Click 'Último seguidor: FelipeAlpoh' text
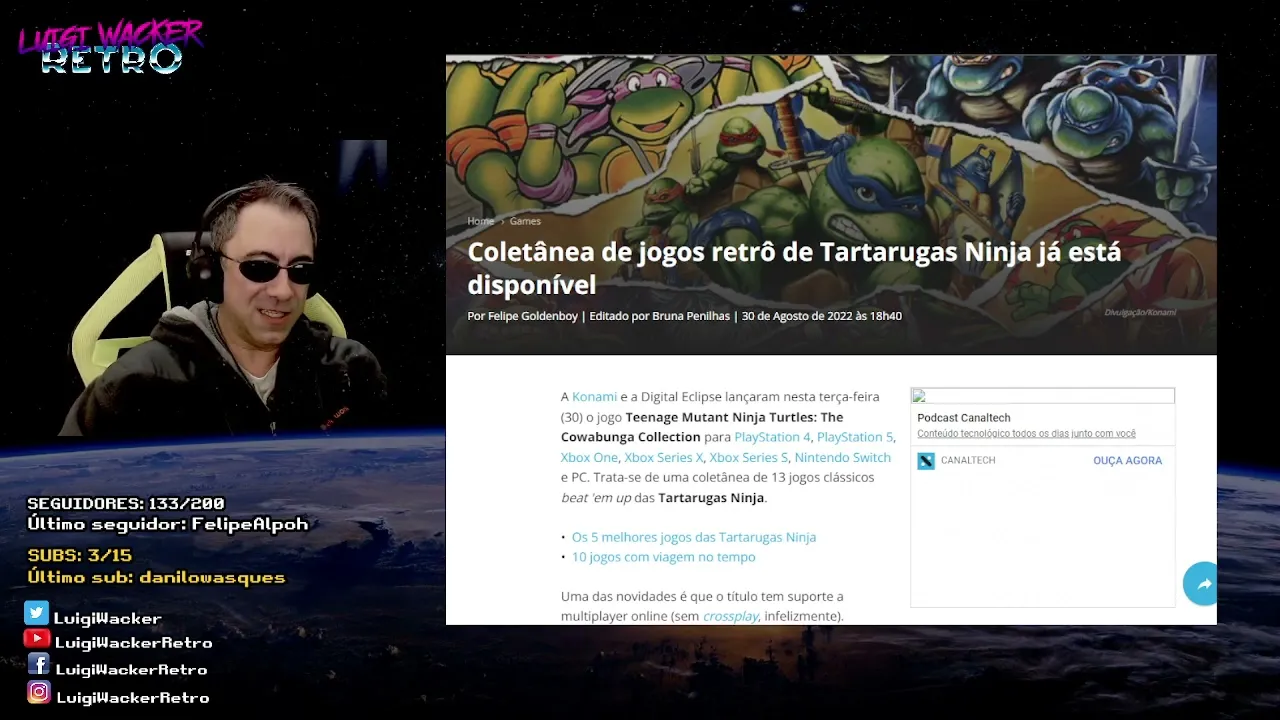This screenshot has width=1280, height=720. (x=168, y=524)
